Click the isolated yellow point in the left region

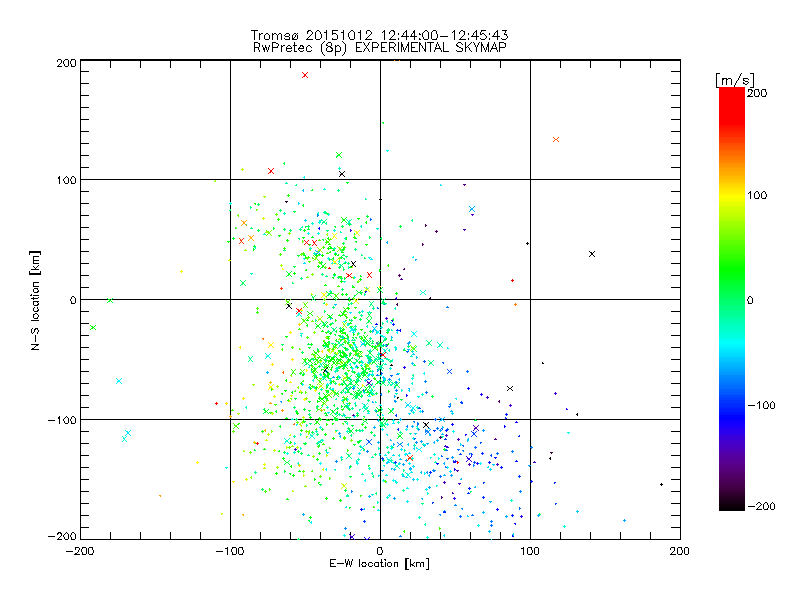(181, 271)
